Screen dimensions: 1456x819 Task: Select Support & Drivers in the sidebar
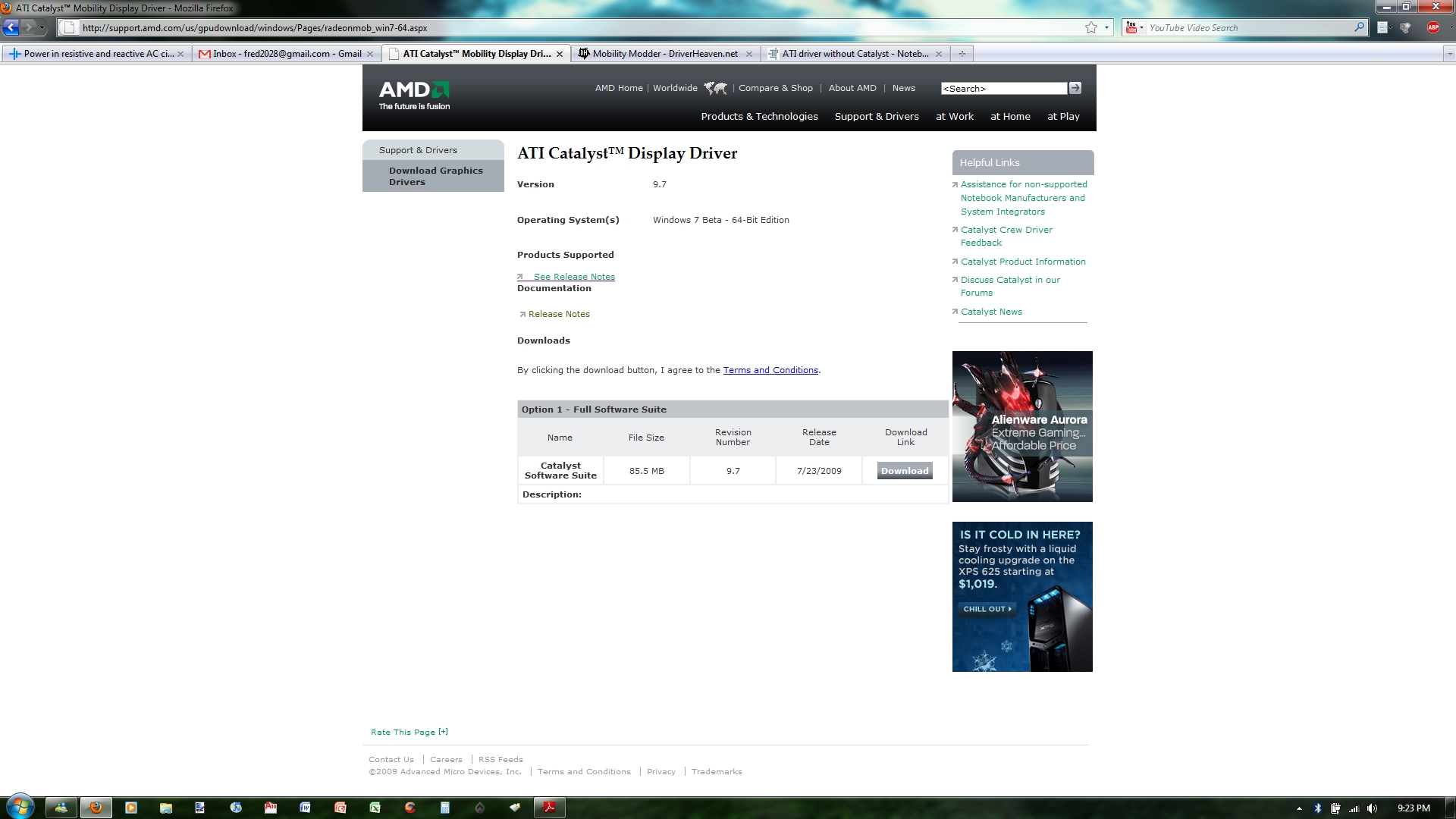[433, 150]
